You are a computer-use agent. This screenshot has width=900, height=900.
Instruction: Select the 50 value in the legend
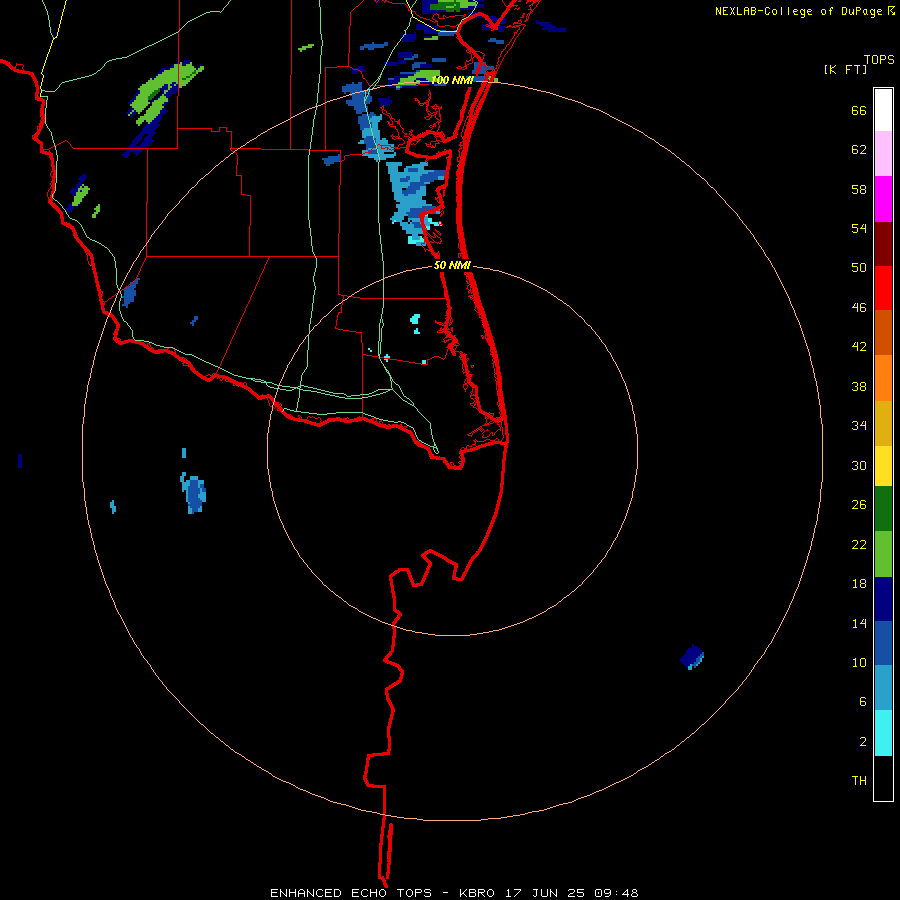click(x=859, y=268)
